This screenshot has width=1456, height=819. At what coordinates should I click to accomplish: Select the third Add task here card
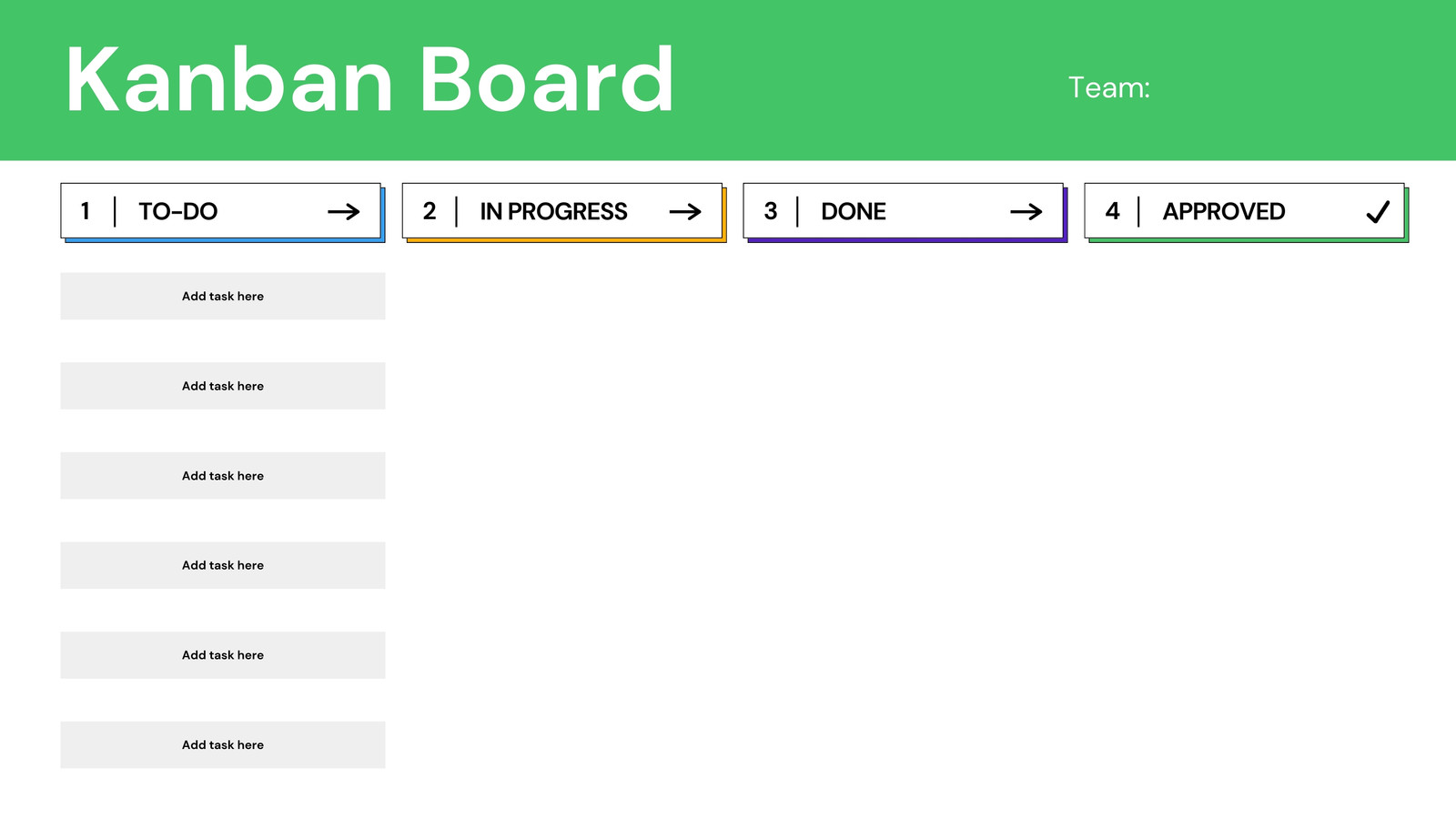[x=223, y=475]
